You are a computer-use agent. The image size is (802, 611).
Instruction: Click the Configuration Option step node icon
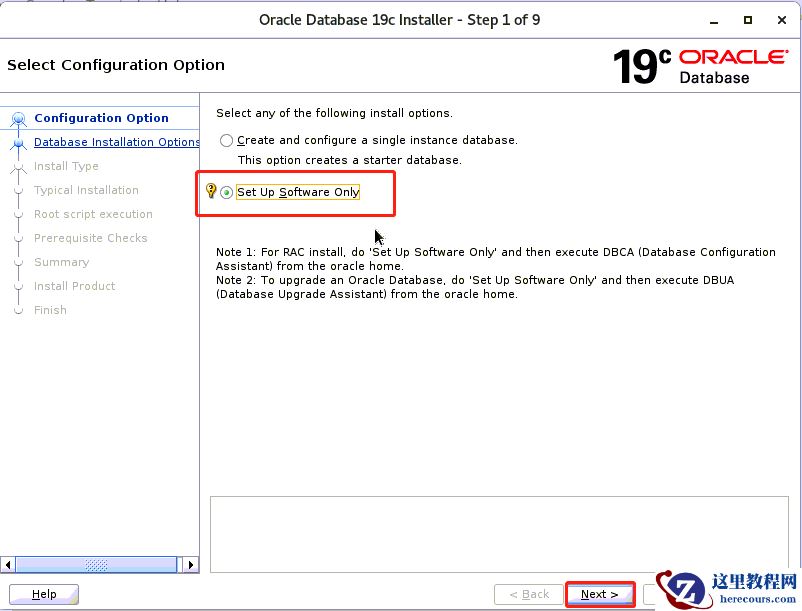(x=18, y=119)
